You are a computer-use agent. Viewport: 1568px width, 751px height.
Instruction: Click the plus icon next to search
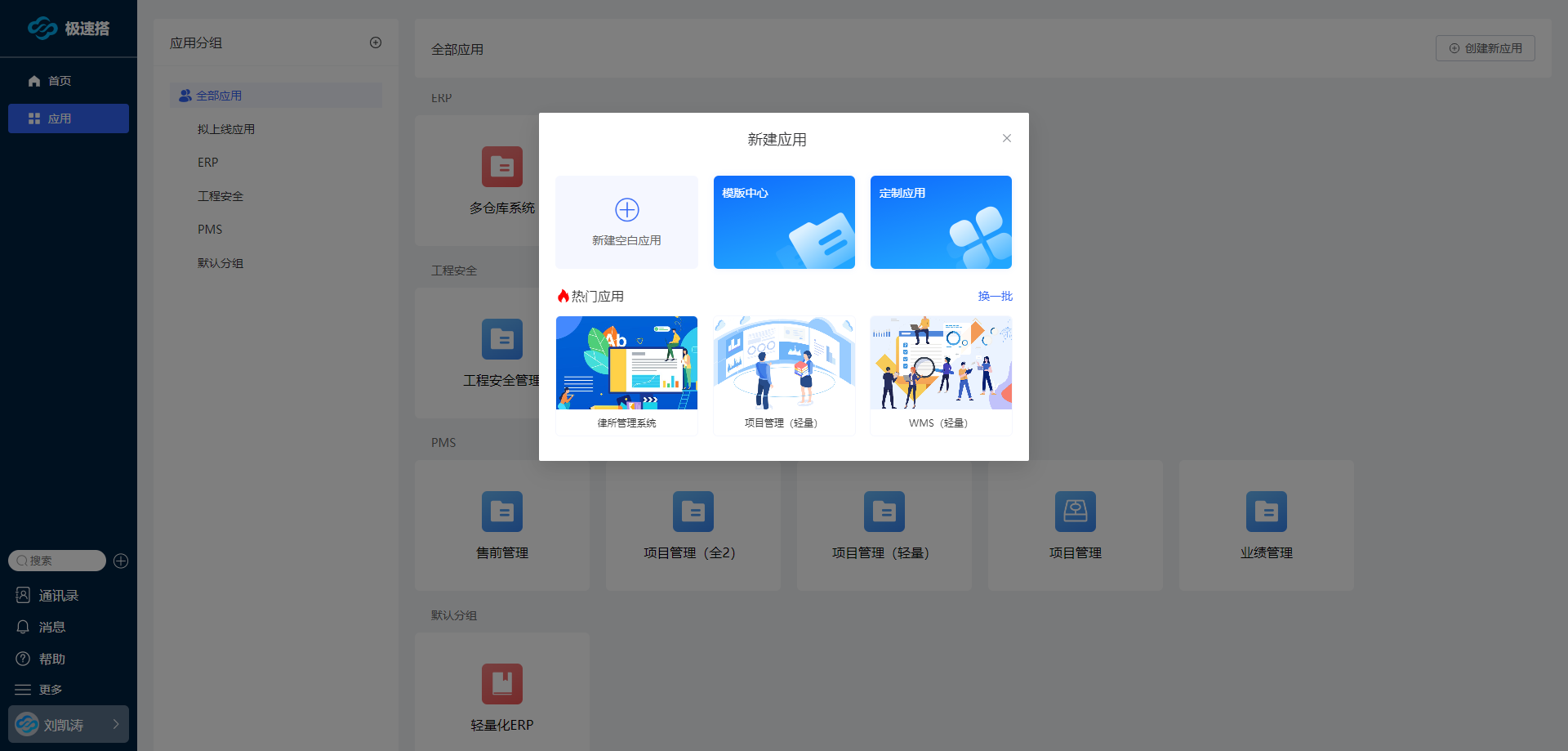(121, 561)
